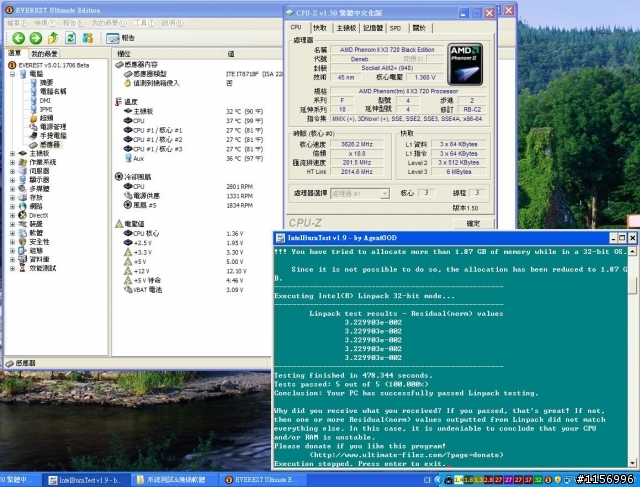Expand the 伺服器 server tree node
The width and height of the screenshot is (640, 487).
click(12, 171)
